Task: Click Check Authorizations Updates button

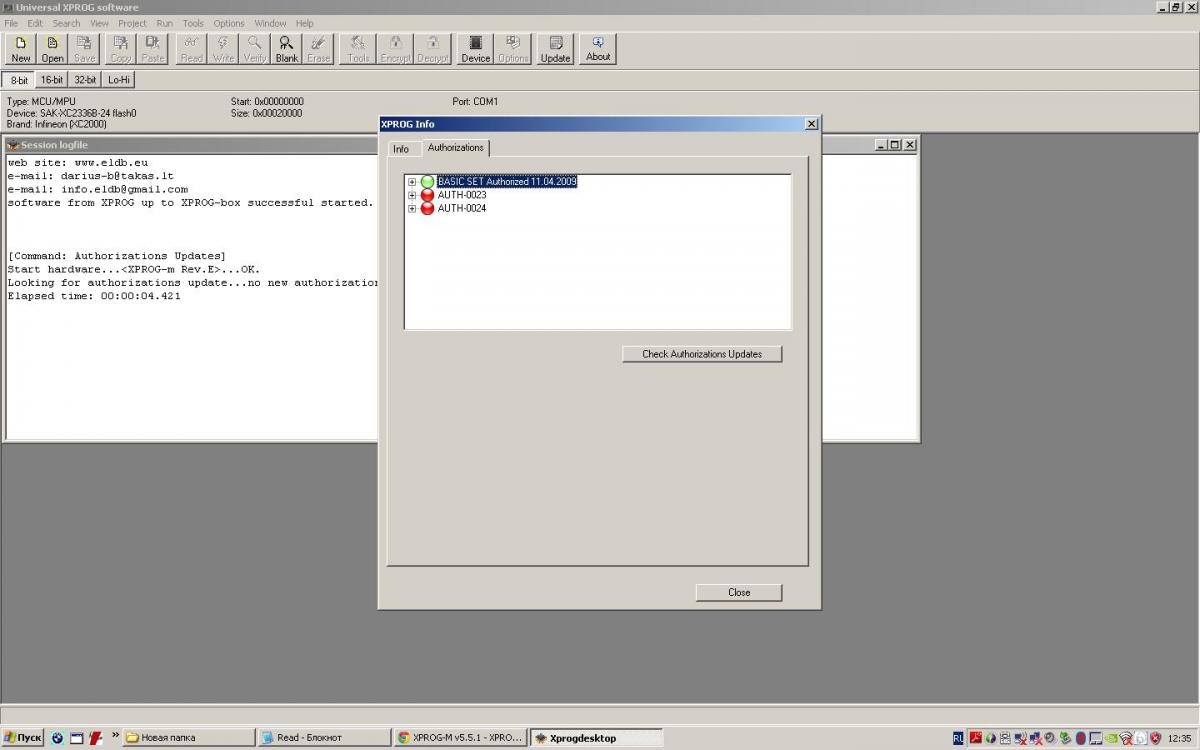Action: click(702, 354)
